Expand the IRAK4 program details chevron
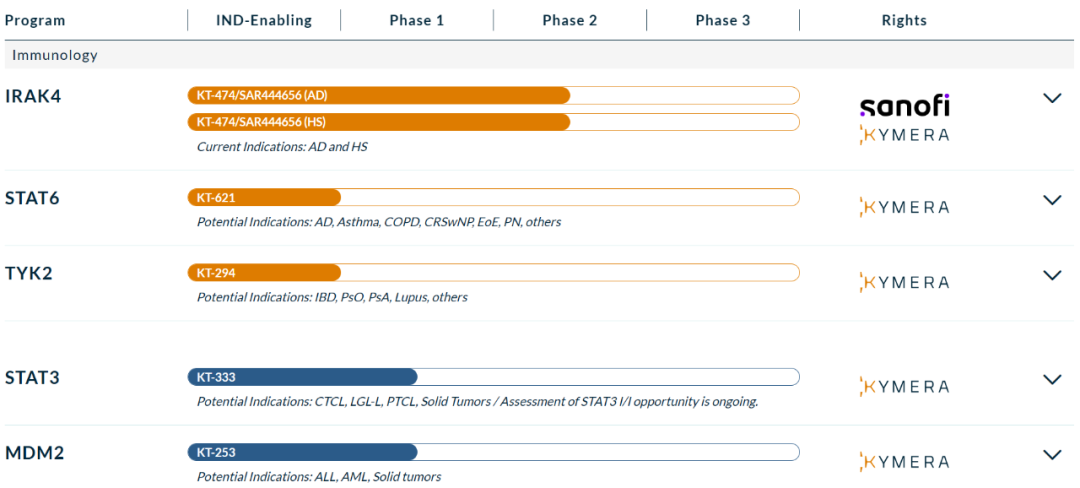1080x488 pixels. 1051,98
